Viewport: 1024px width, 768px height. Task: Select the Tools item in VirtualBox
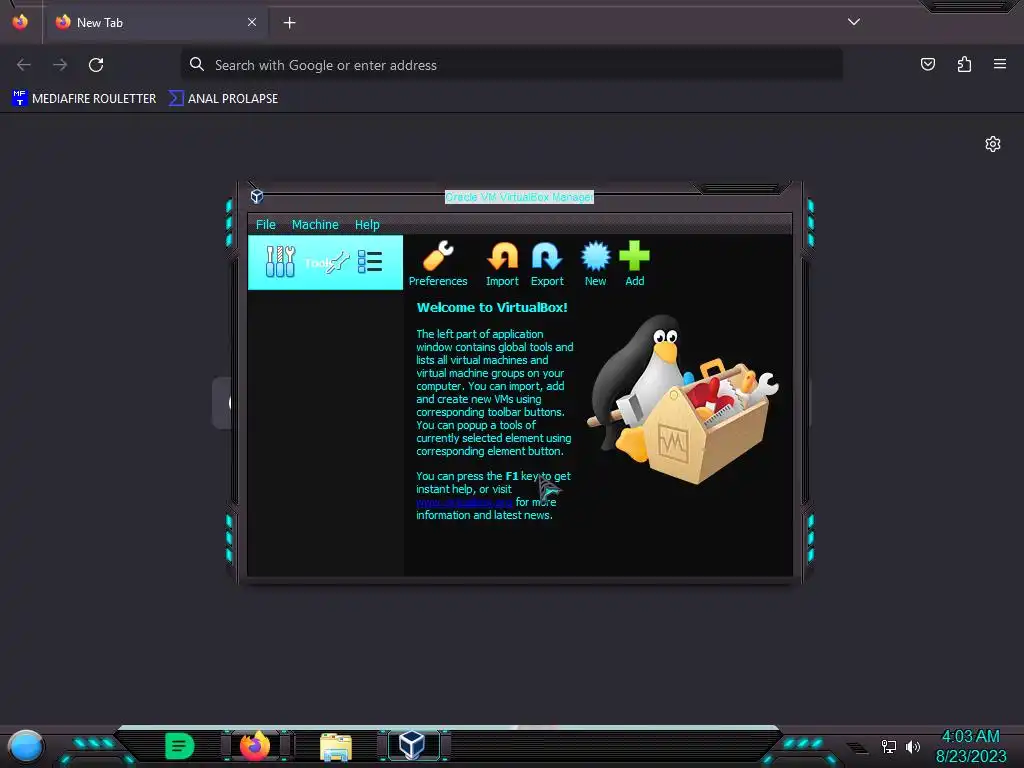click(x=325, y=263)
